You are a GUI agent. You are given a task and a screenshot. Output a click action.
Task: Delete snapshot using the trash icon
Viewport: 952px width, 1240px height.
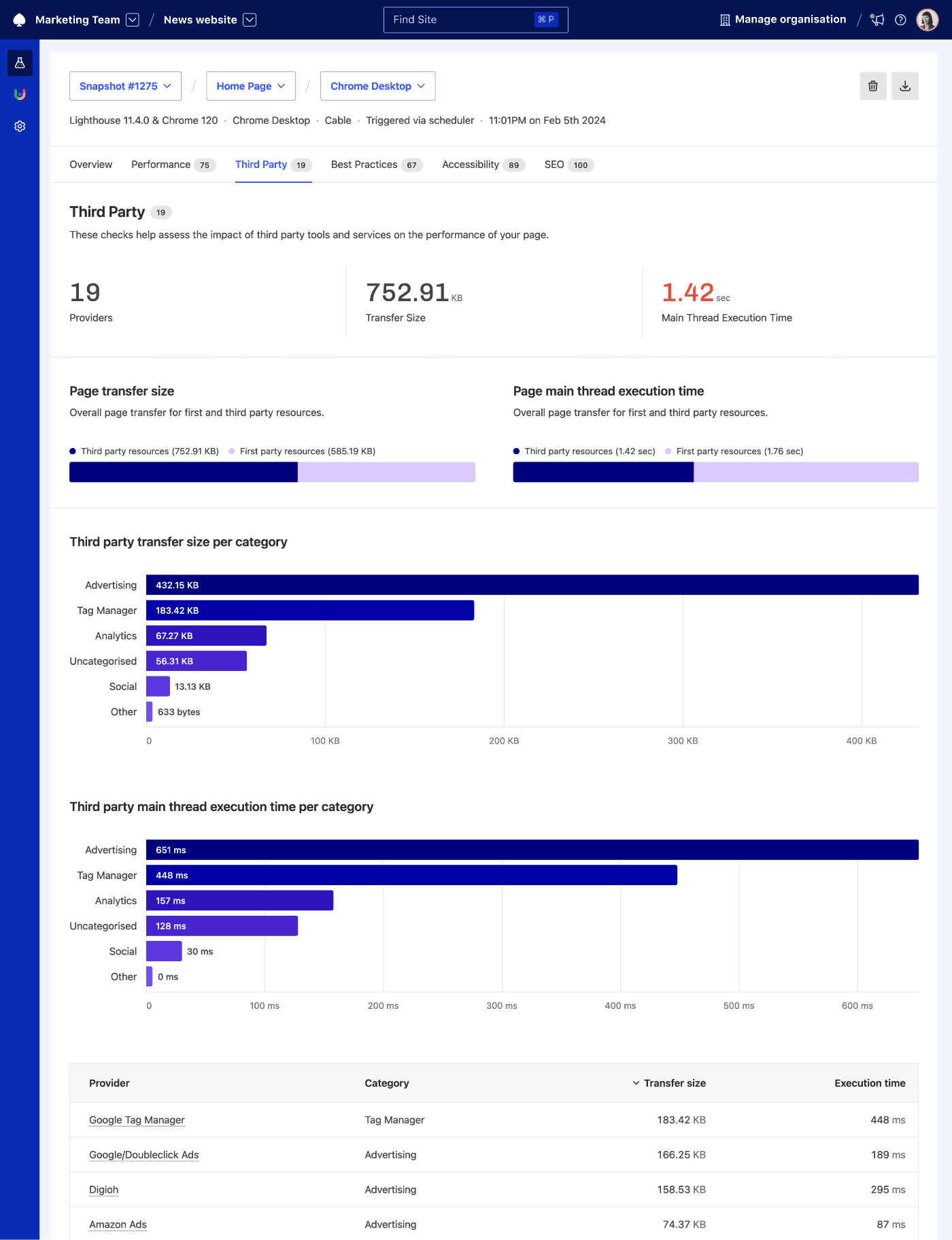(872, 86)
